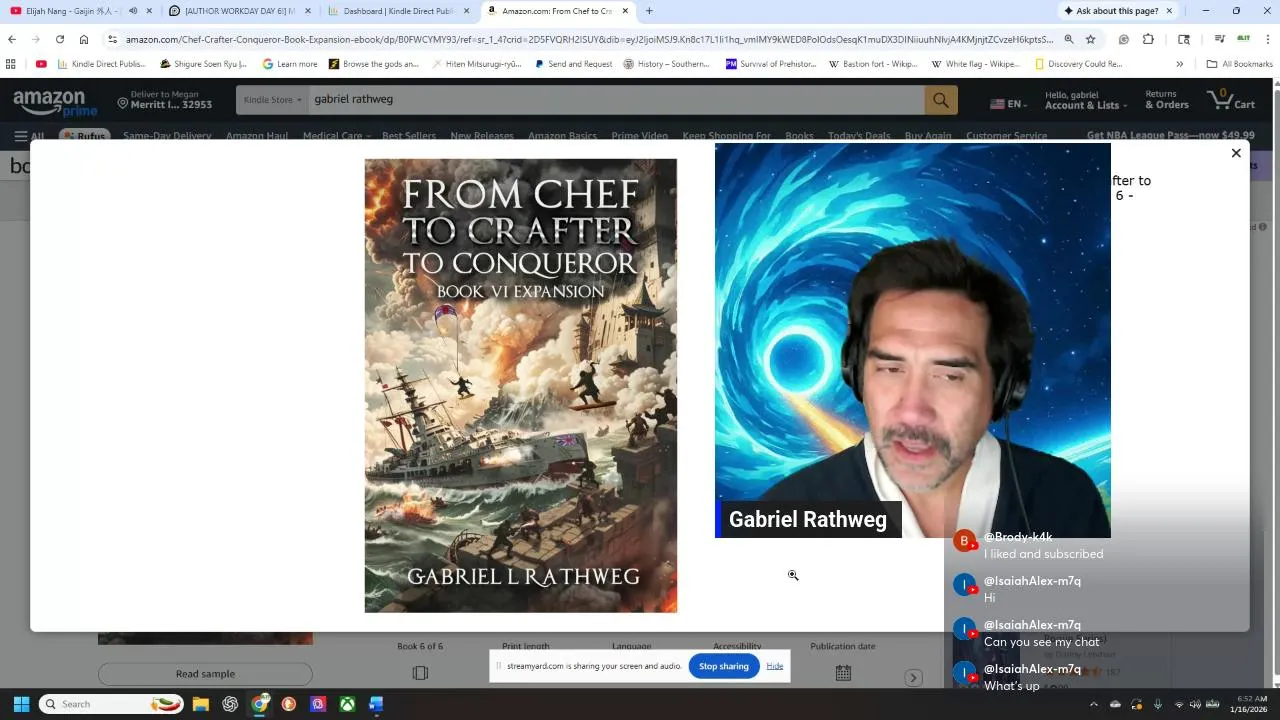Show hidden system tray icons
The image size is (1280, 720).
point(1094,704)
